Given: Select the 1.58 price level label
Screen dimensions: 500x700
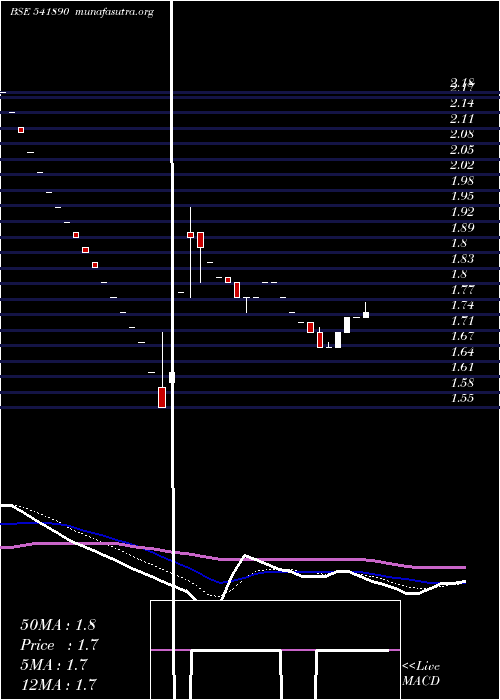Looking at the screenshot, I should tap(462, 383).
